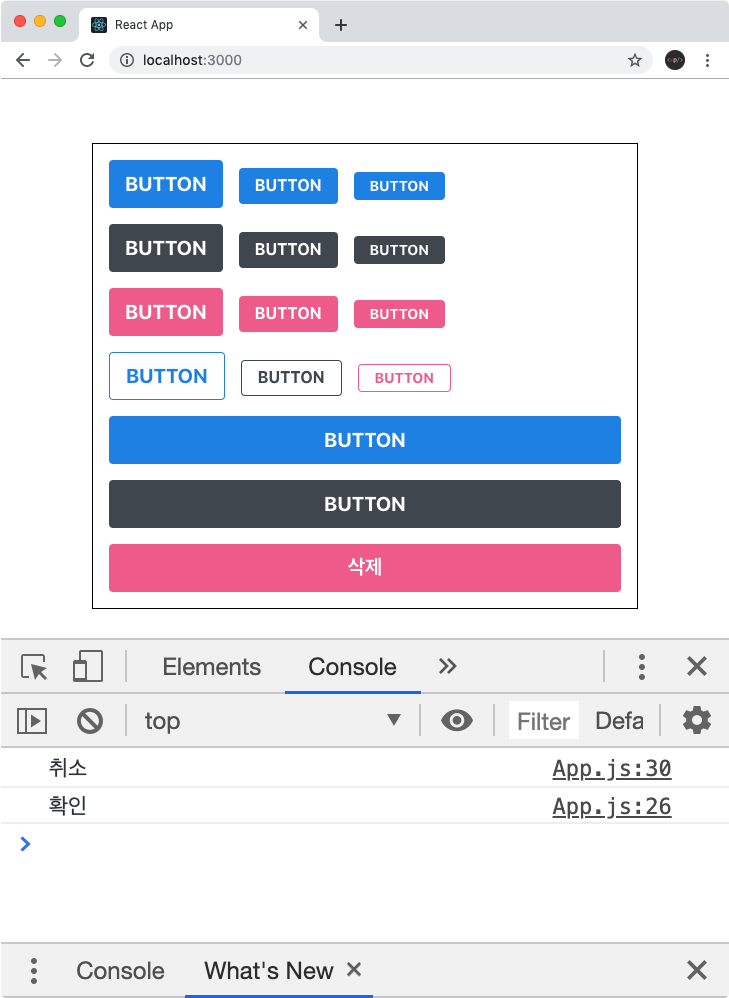Click the large blue outlined BUTTON
The height and width of the screenshot is (998, 729).
[x=167, y=376]
